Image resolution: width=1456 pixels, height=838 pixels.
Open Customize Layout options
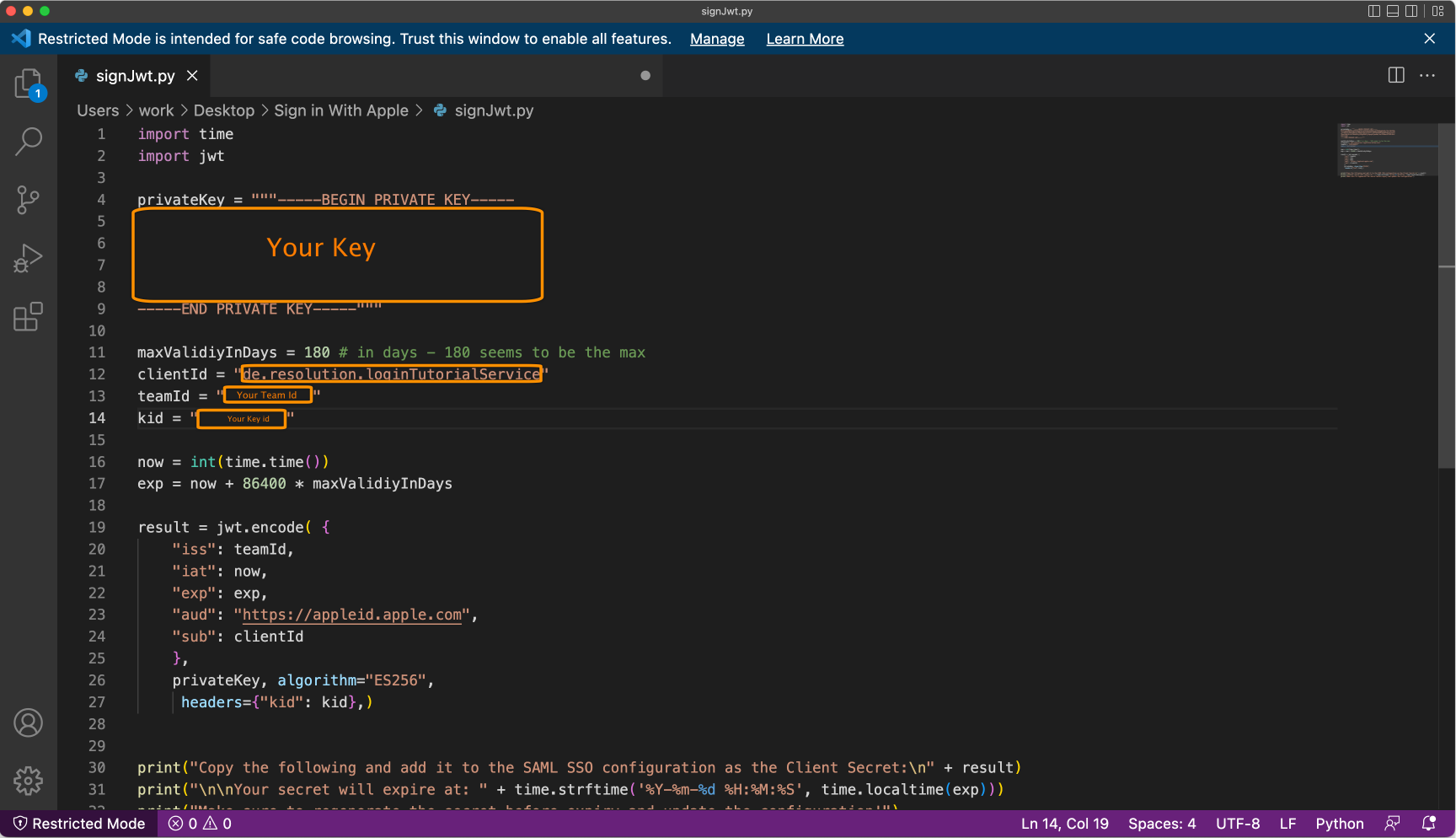pos(1437,11)
